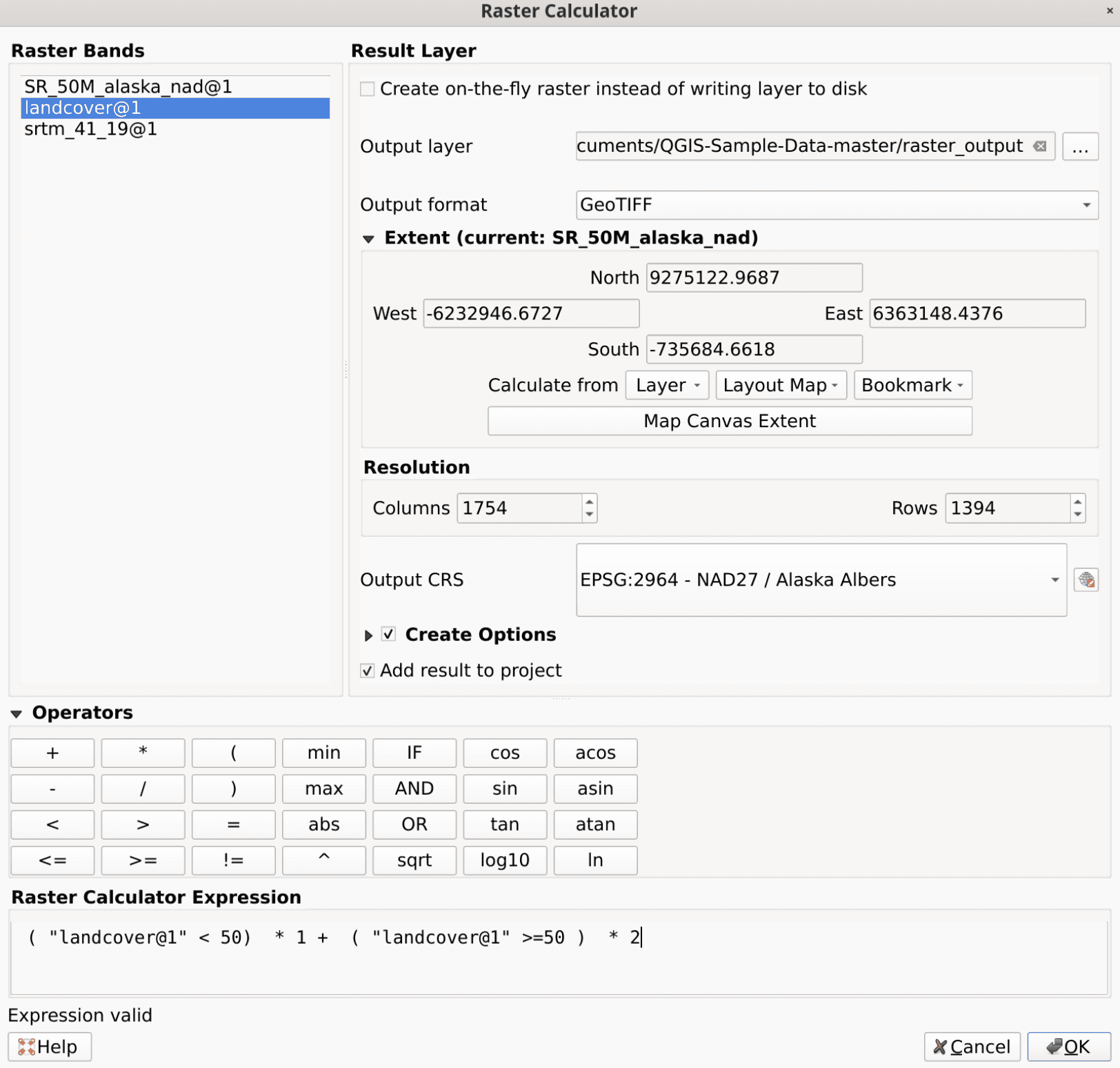
Task: Insert the plus operator
Action: pos(52,753)
